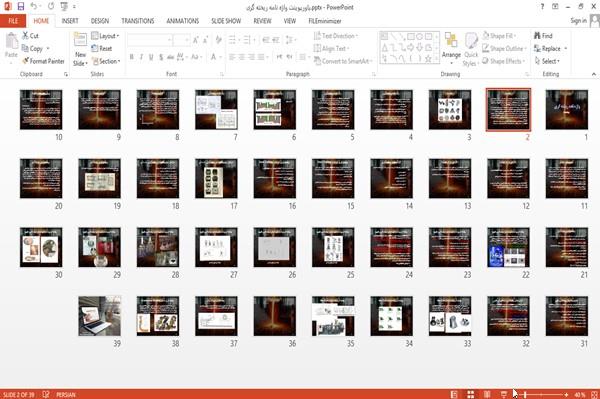600x399 pixels.
Task: Click the spell check icon in status bar
Action: [46, 394]
